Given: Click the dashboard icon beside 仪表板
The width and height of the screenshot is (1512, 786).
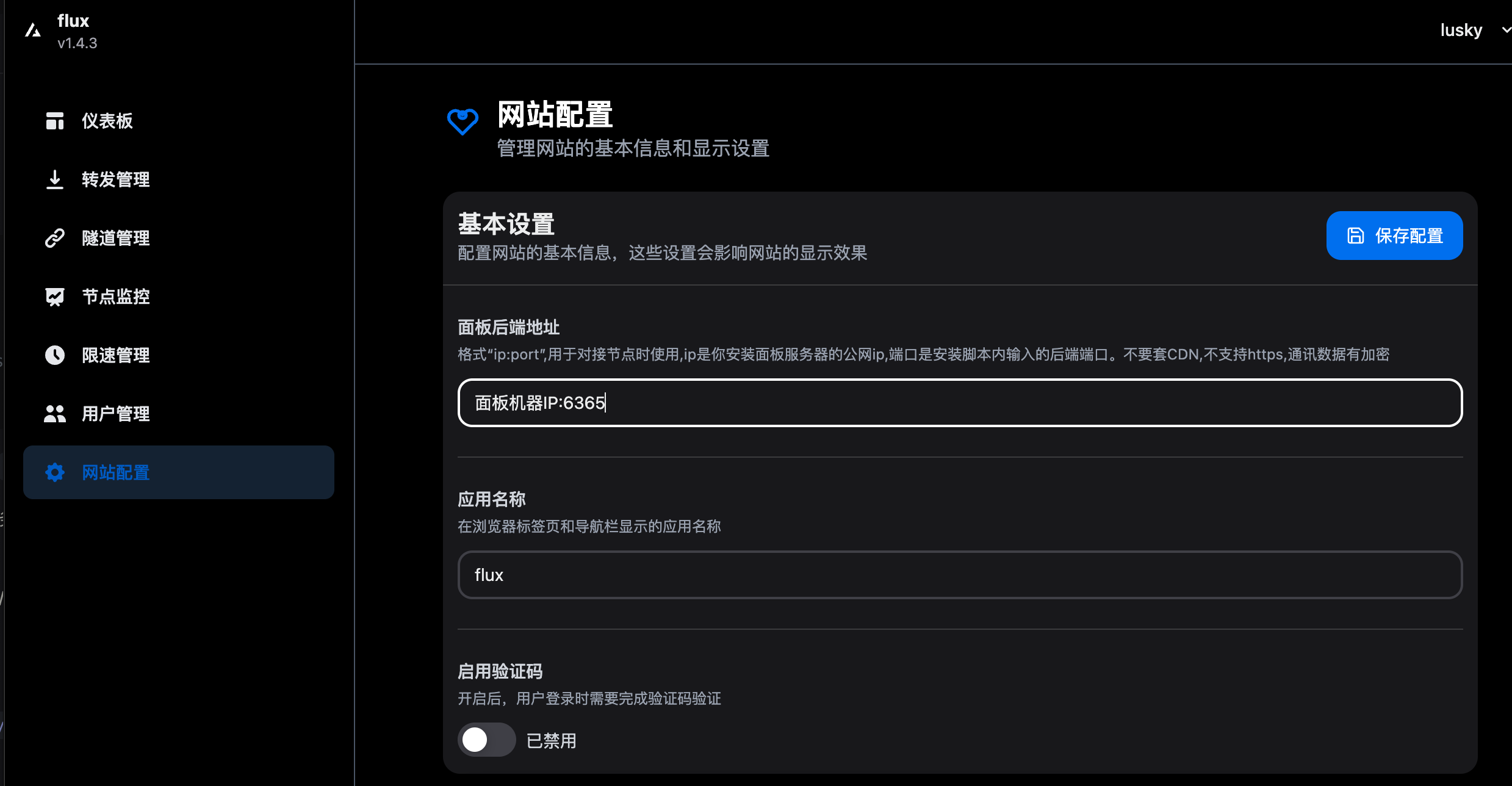Looking at the screenshot, I should click(55, 121).
